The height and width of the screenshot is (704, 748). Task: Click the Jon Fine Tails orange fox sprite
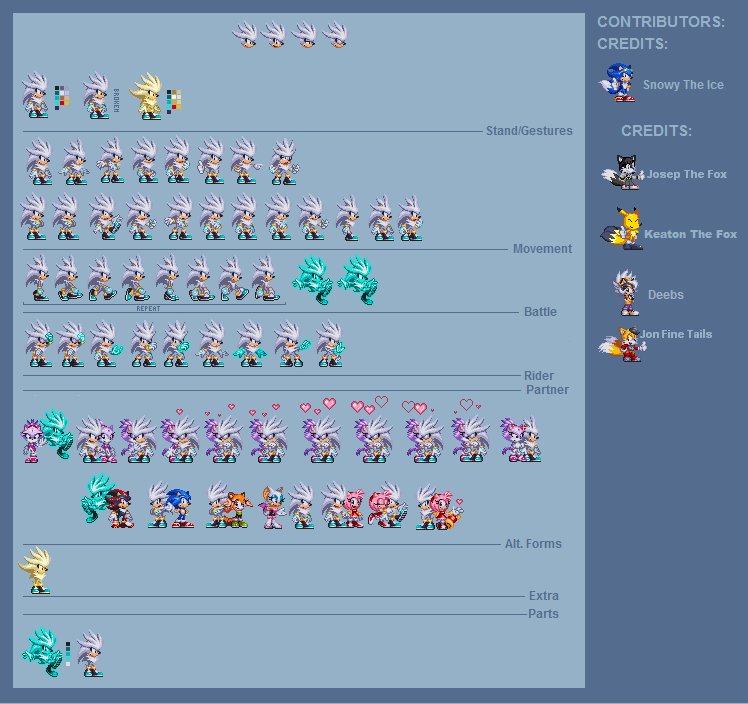pyautogui.click(x=623, y=344)
